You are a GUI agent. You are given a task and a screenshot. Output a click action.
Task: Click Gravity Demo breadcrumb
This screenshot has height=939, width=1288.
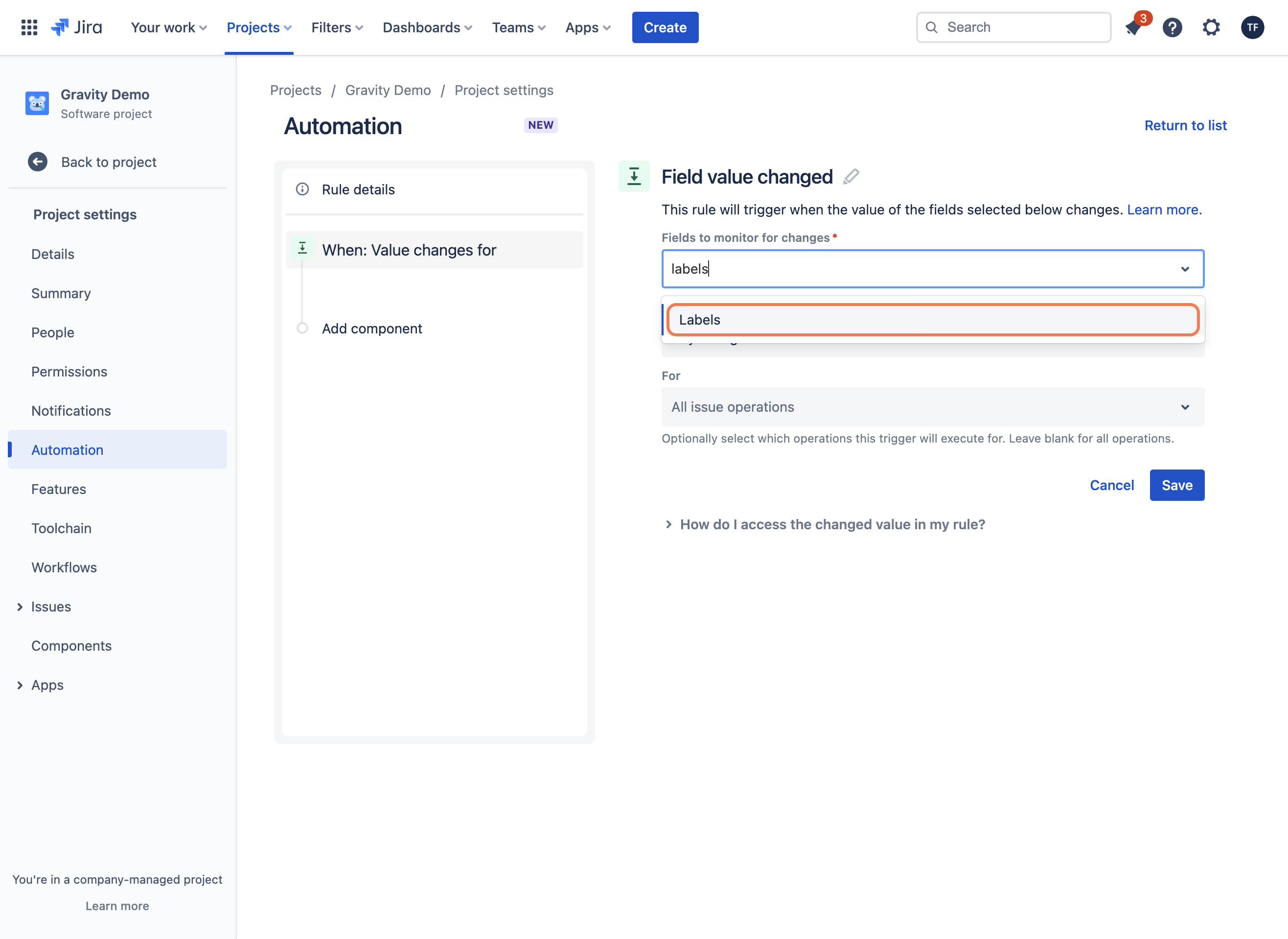[388, 90]
